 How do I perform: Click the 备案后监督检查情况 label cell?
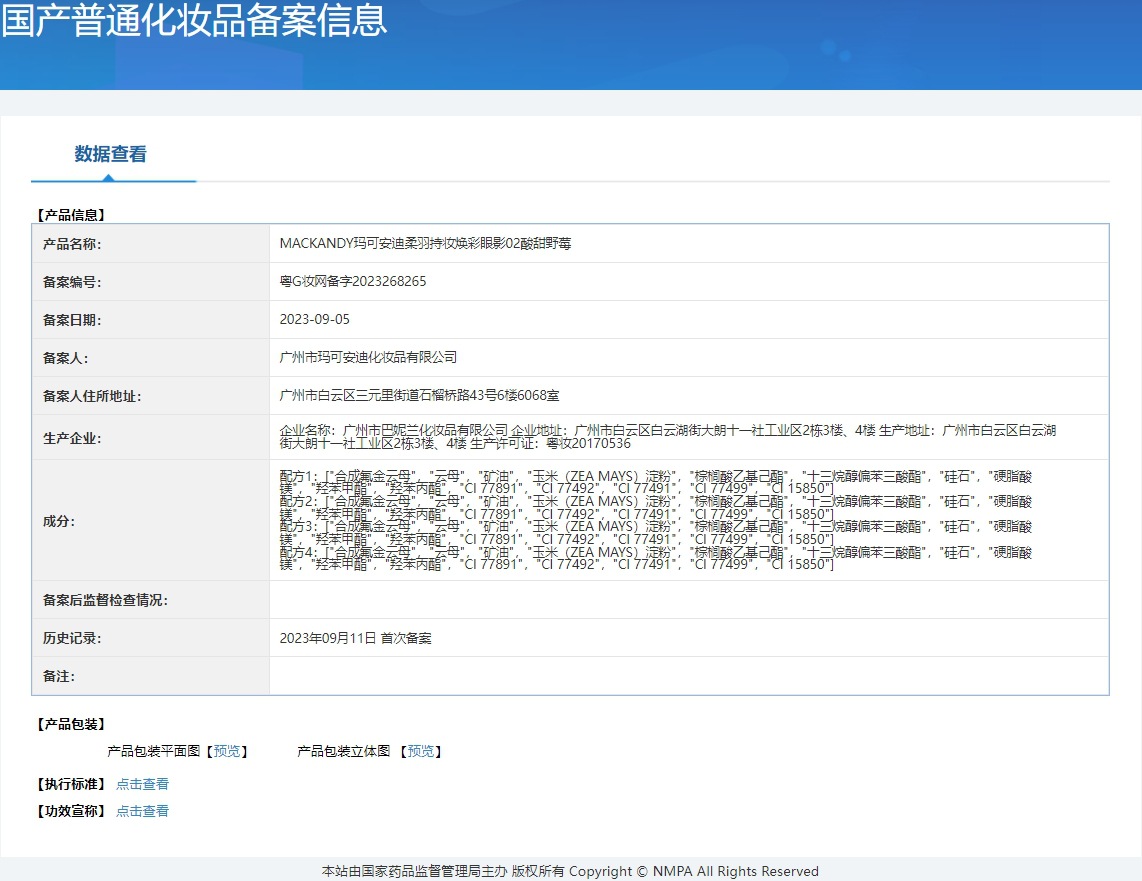[151, 600]
